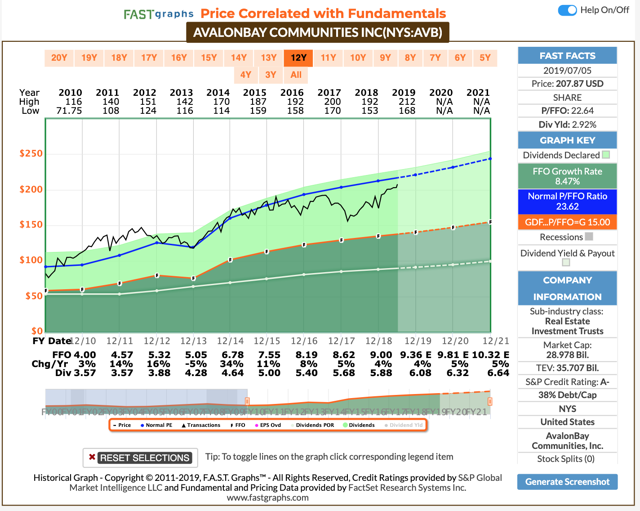Click the FAST FACTS panel header
Screen dimensions: 640x511
[x=567, y=56]
